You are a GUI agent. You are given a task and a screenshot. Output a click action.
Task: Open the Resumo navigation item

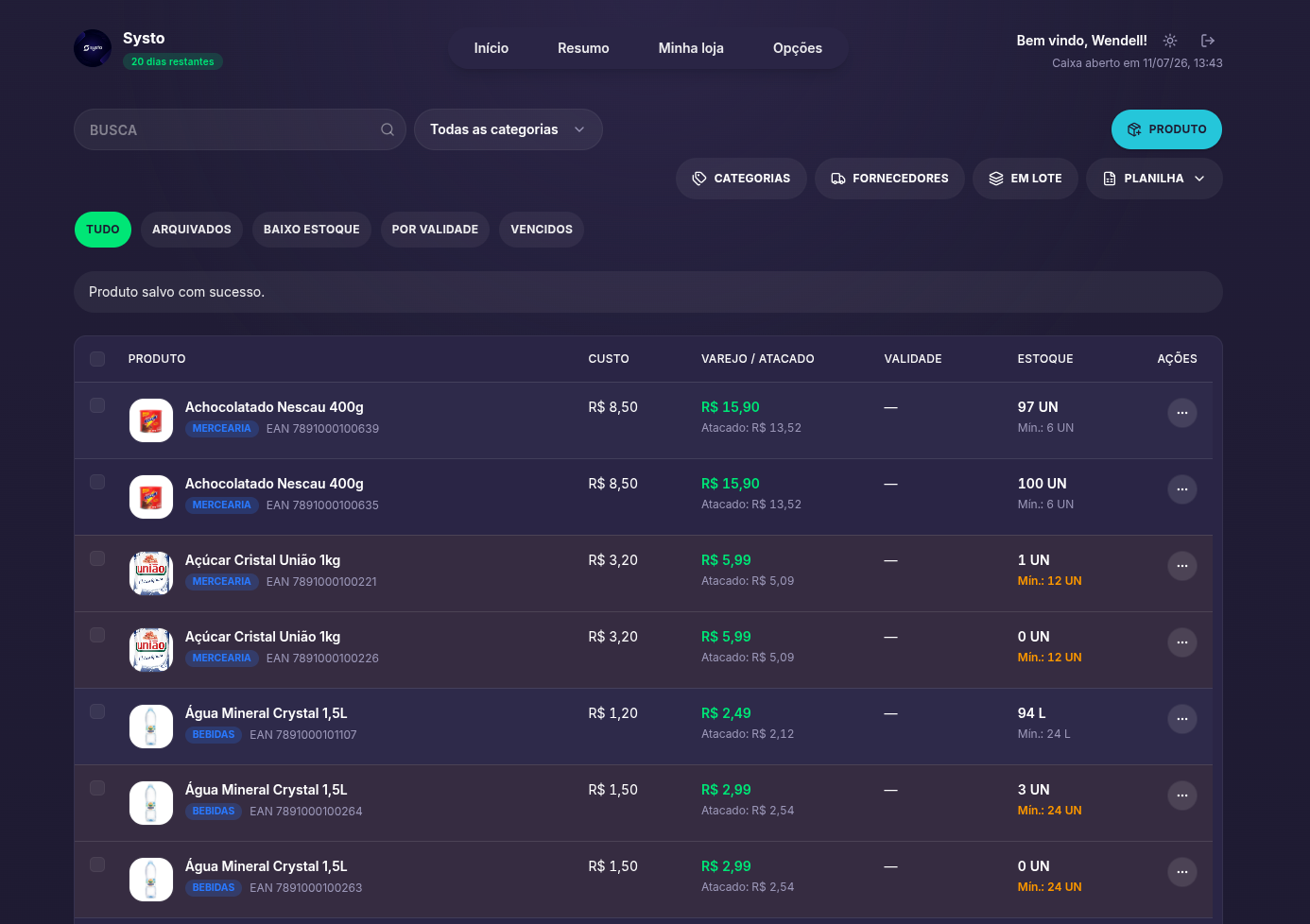[583, 48]
